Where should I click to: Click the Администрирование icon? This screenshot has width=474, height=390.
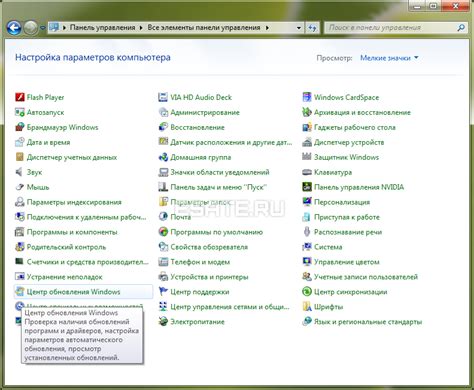tap(163, 112)
